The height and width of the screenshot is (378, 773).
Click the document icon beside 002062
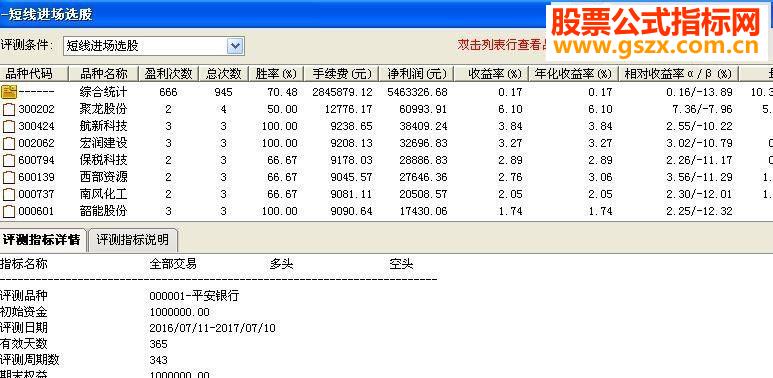(x=9, y=143)
